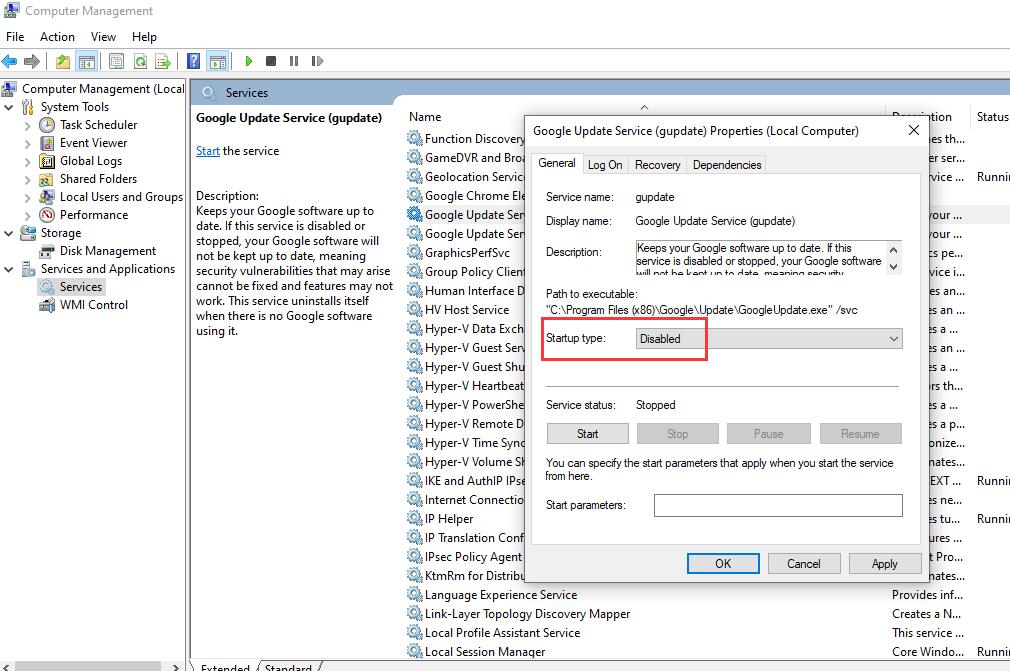Select WMI Control tree node
This screenshot has width=1010, height=671.
(94, 305)
